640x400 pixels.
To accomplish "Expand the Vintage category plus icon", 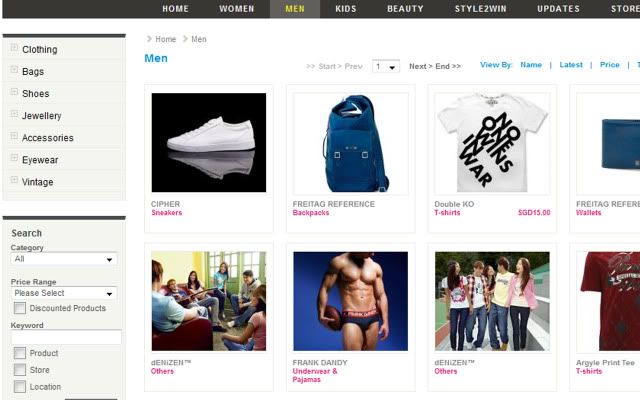I will click(x=14, y=180).
